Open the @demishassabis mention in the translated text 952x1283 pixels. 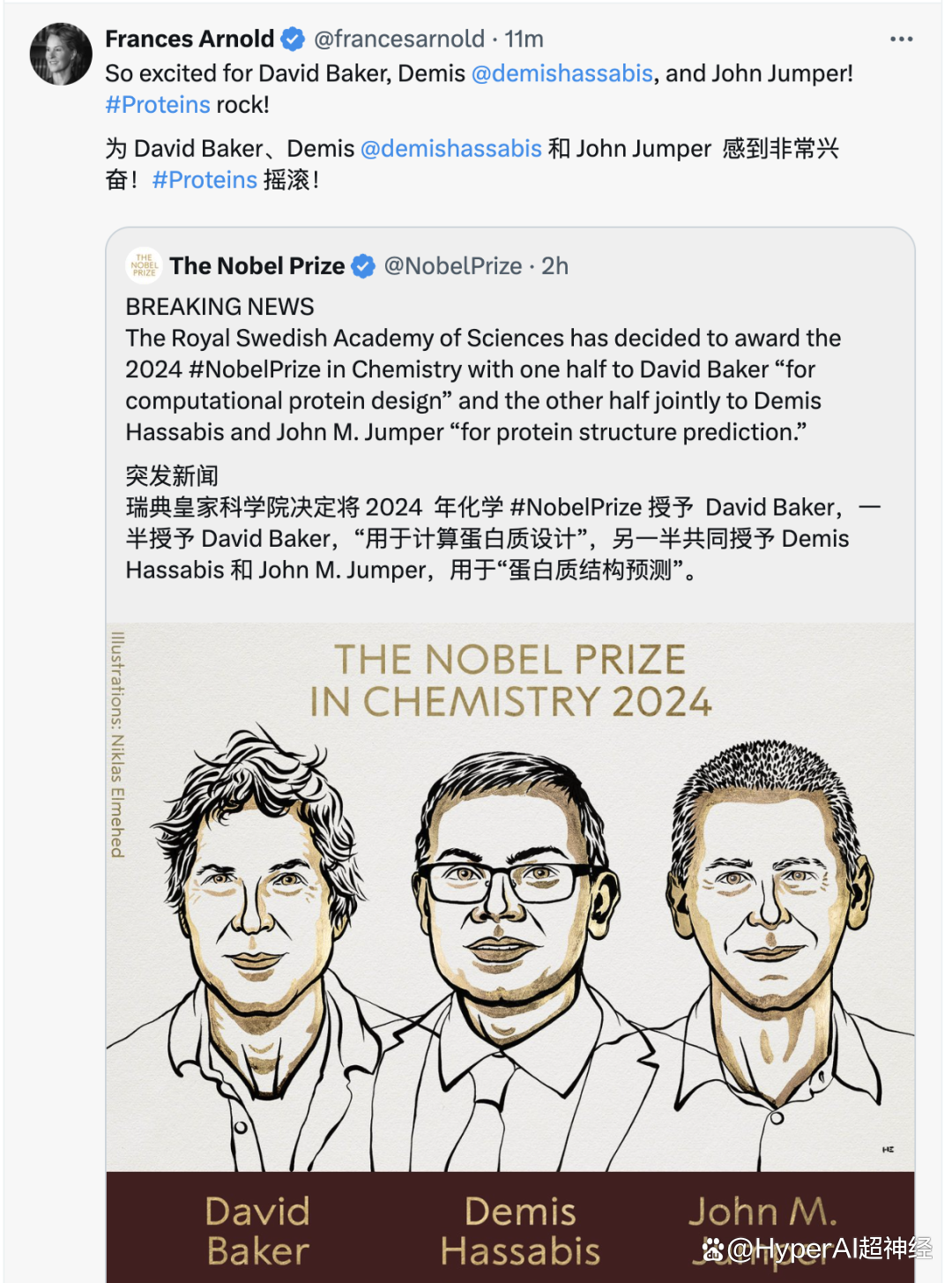[x=451, y=148]
